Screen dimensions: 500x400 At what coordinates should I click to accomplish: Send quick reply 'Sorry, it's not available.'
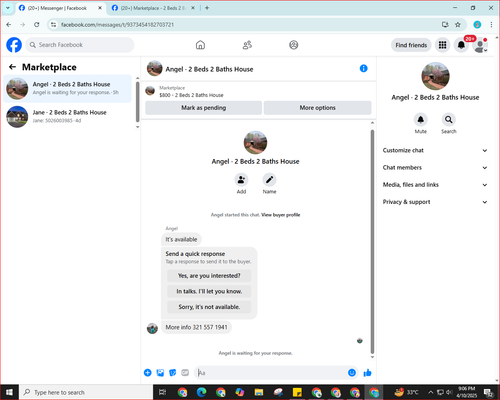(x=209, y=307)
